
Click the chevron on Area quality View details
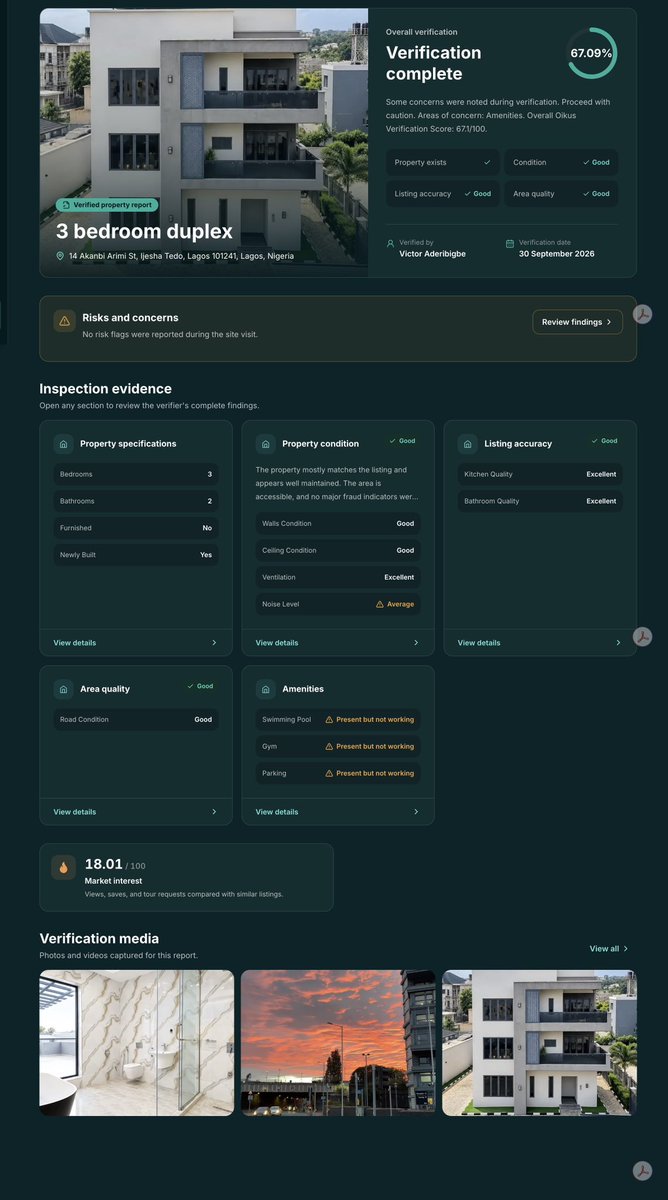coord(214,812)
